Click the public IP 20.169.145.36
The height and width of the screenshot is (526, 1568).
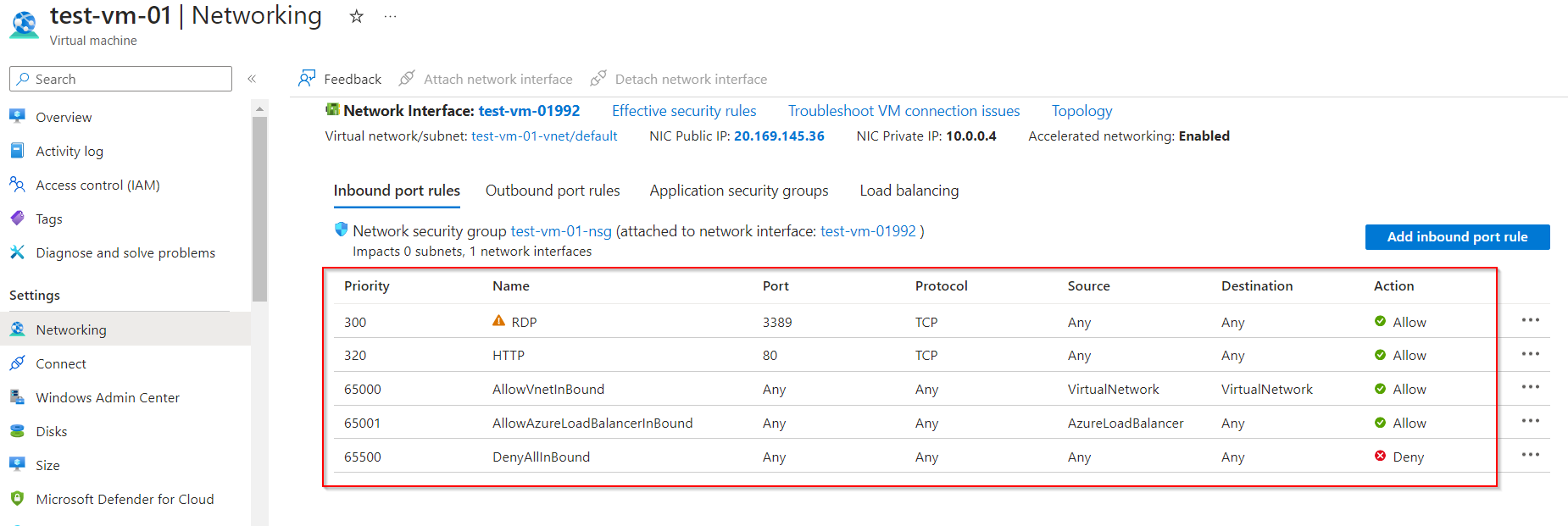click(x=779, y=136)
